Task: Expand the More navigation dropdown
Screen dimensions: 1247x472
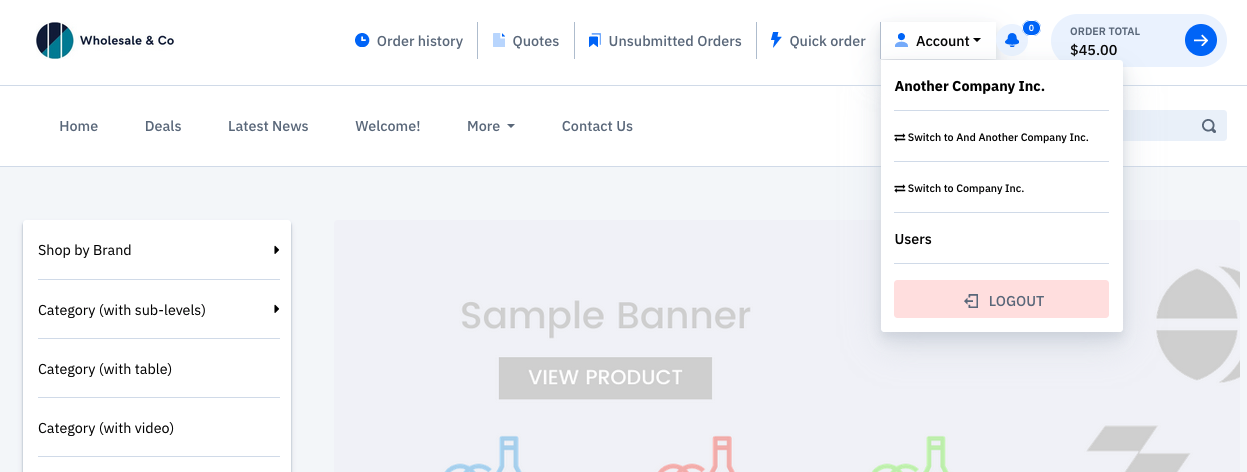Action: click(490, 126)
